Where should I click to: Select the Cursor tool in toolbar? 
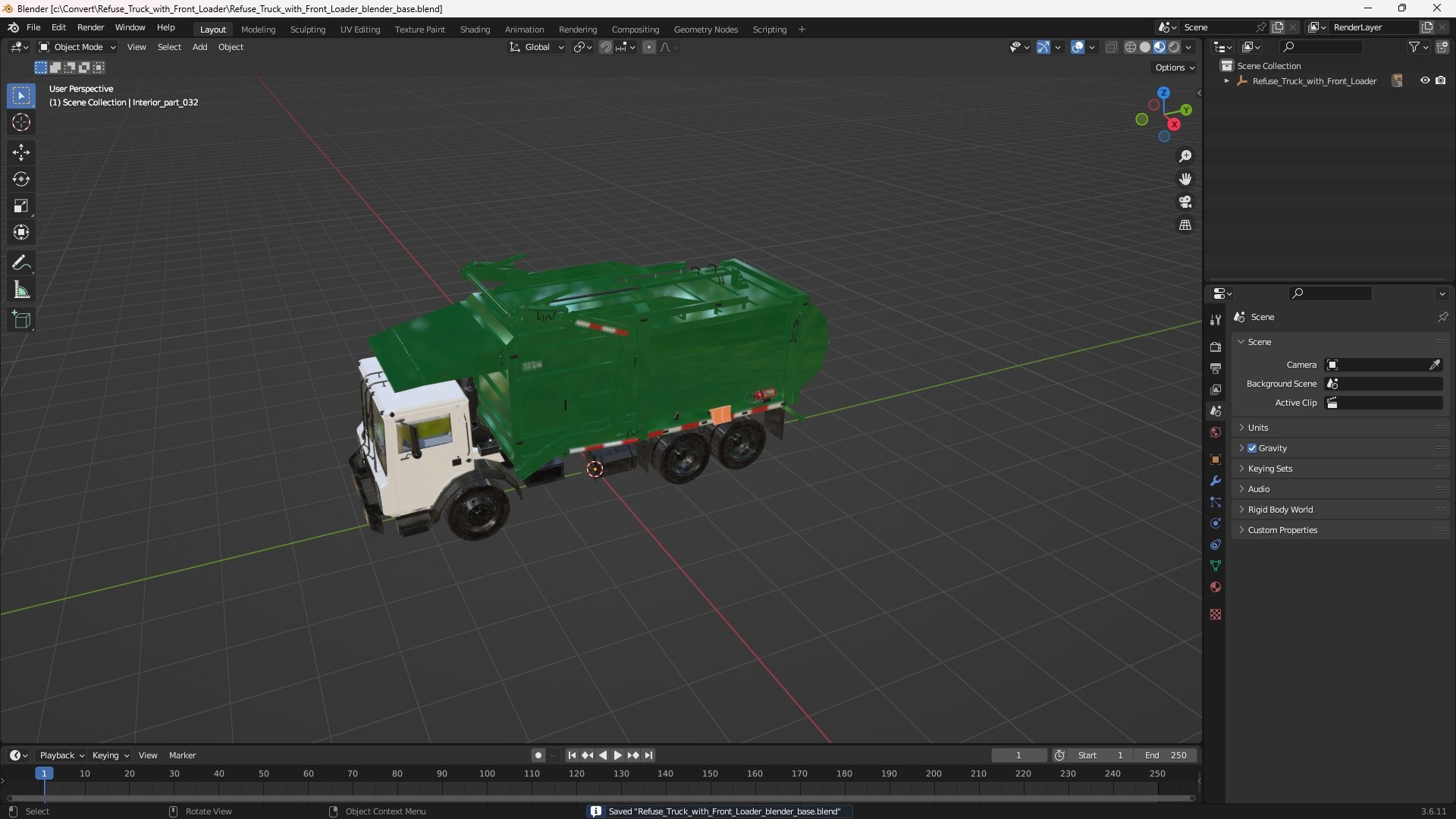click(x=21, y=122)
